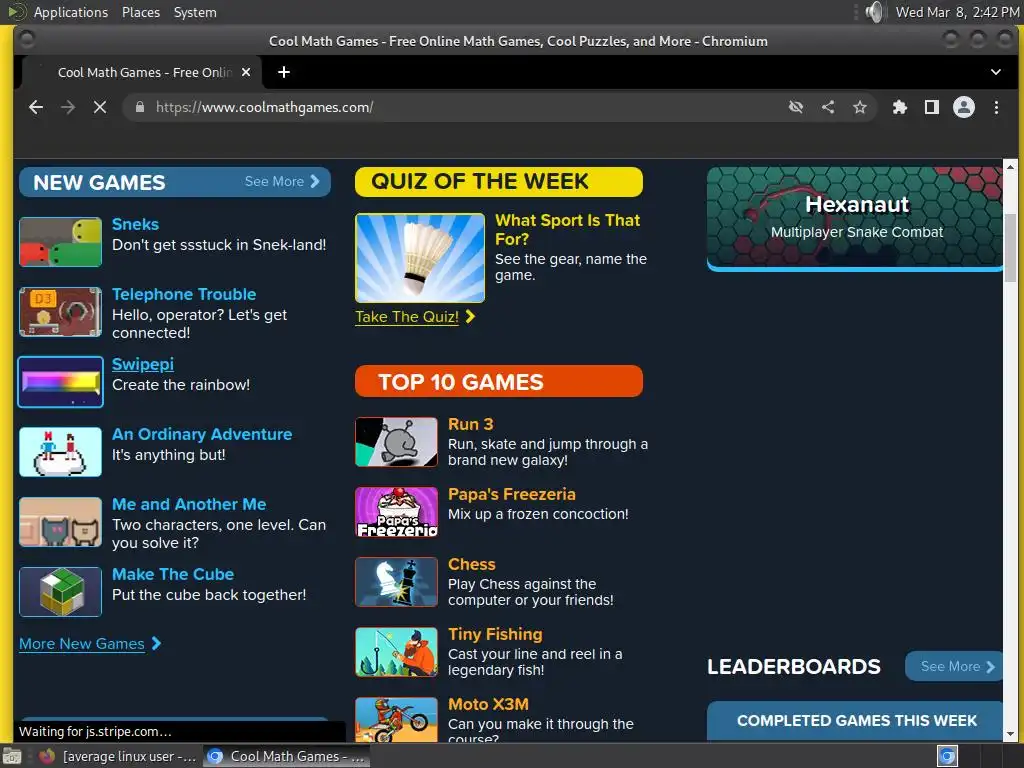
Task: Open the Make The Cube title link
Action: tap(173, 574)
